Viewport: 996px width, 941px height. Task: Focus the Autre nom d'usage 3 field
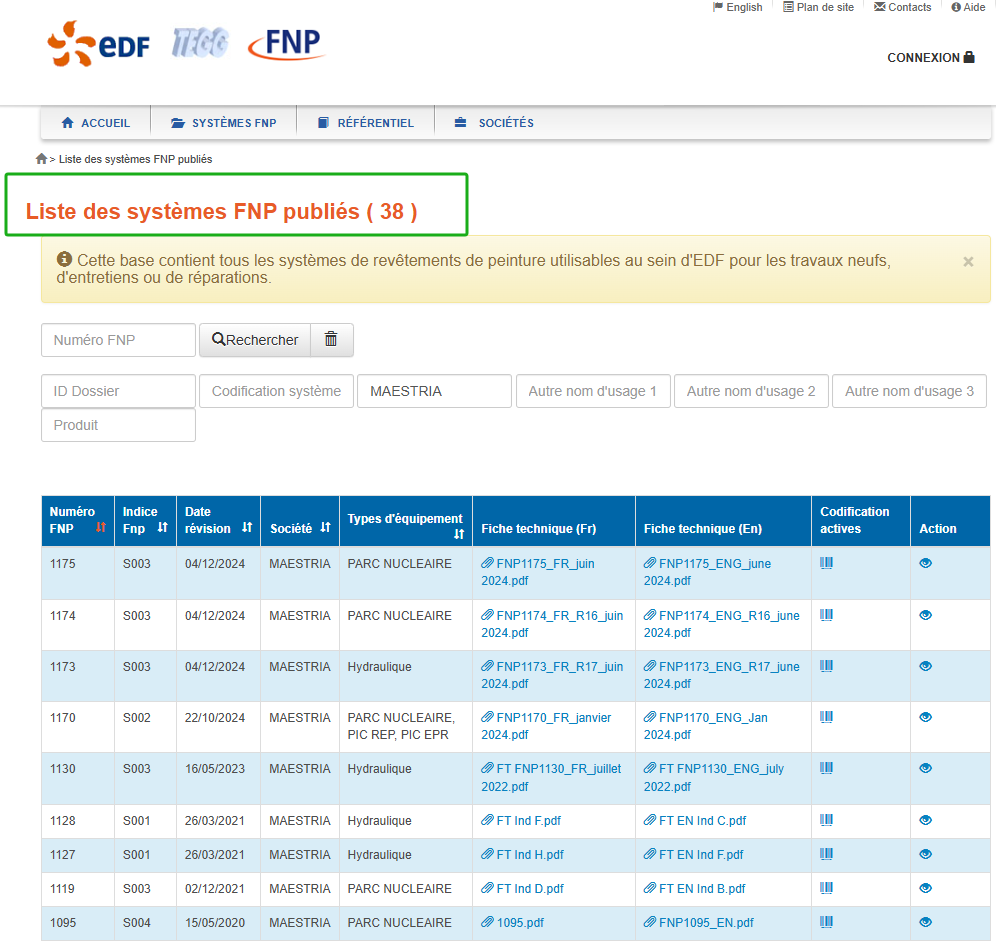[910, 391]
